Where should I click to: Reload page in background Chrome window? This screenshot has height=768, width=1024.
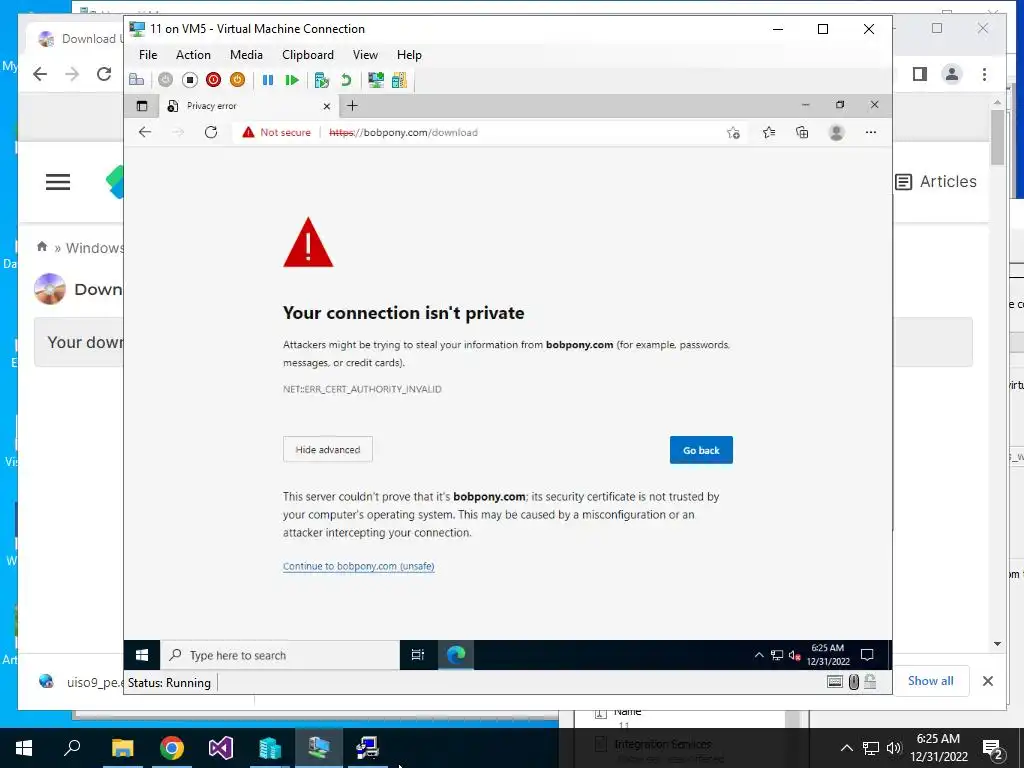click(x=104, y=74)
